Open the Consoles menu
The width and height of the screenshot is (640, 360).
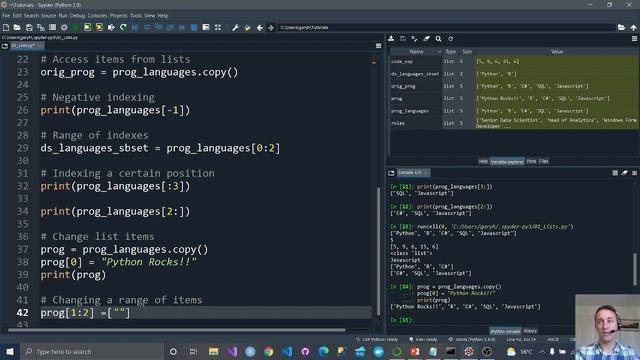(x=97, y=16)
